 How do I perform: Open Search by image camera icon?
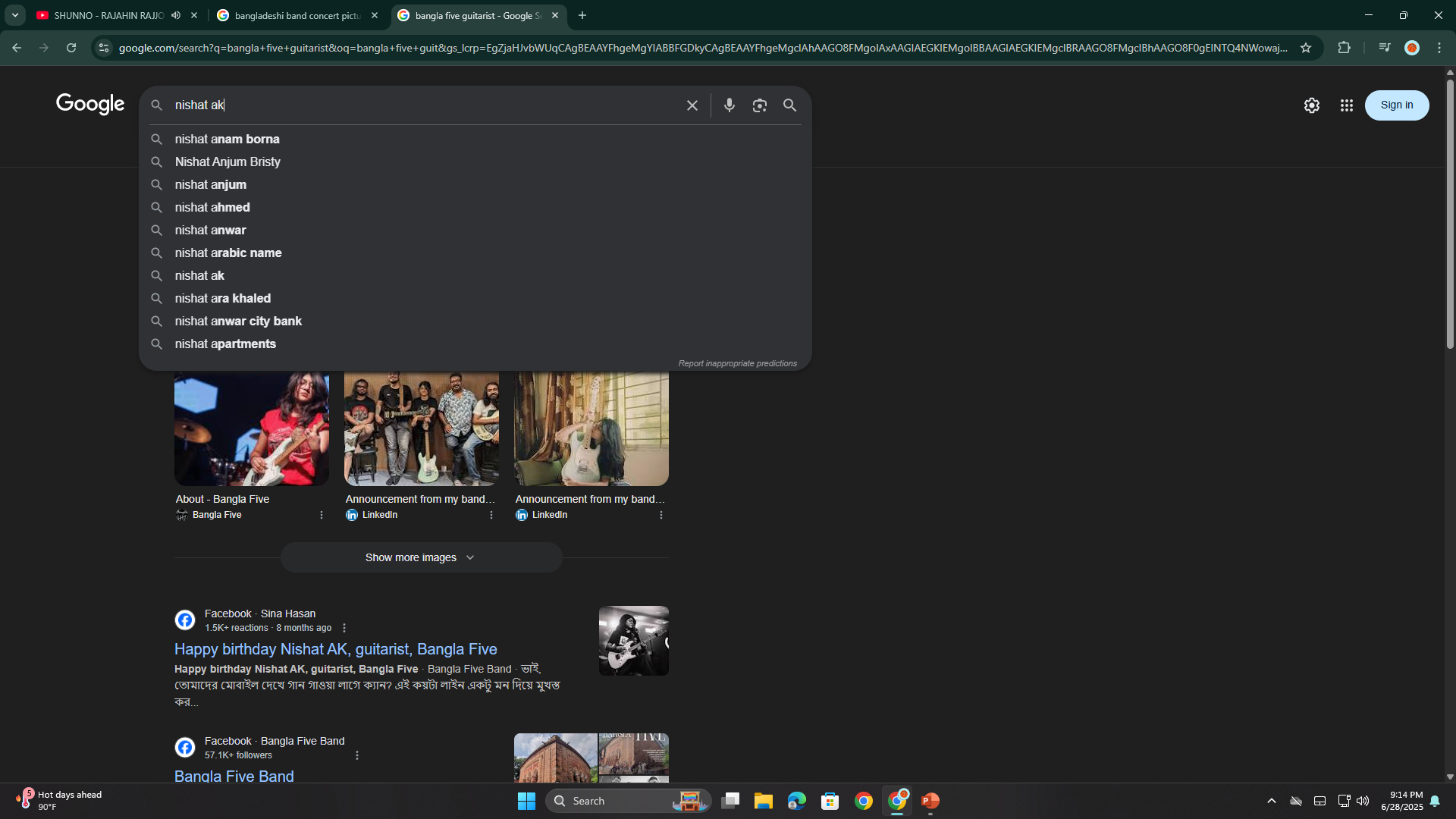[x=759, y=105]
